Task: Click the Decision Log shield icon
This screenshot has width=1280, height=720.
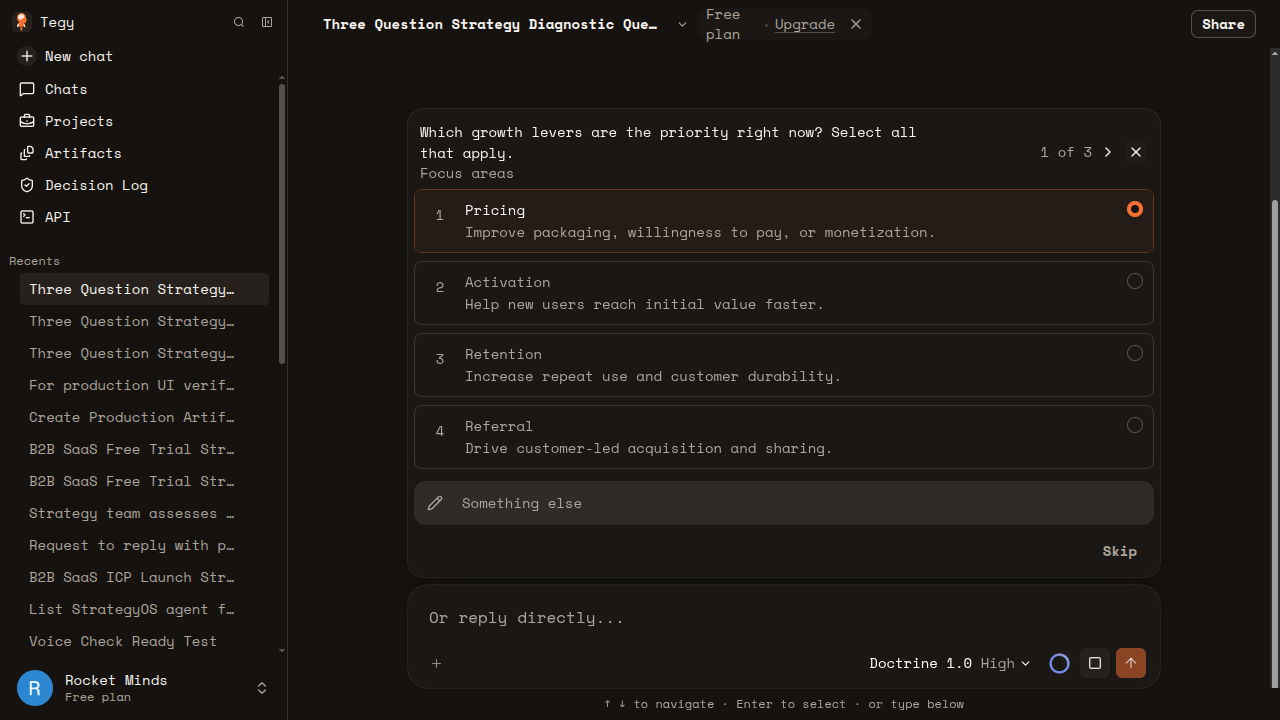Action: coord(27,185)
